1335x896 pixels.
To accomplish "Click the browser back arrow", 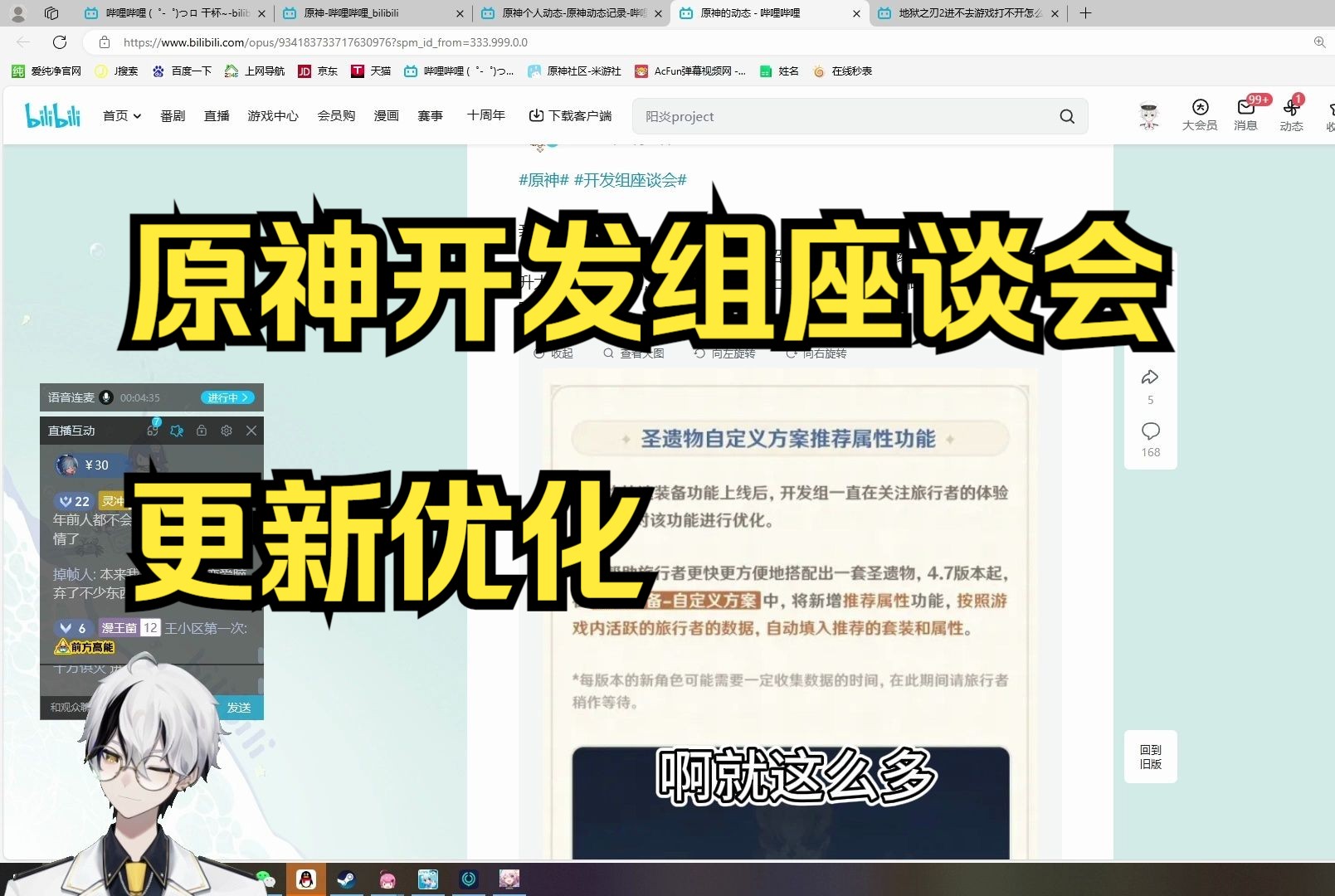I will (23, 42).
